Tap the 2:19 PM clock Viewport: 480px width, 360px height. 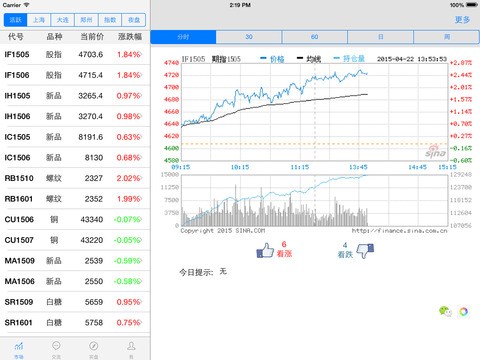click(x=240, y=5)
